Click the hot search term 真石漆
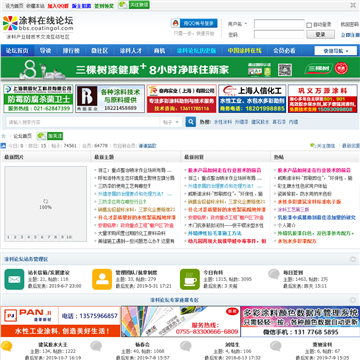360x360 pixels. click(279, 122)
